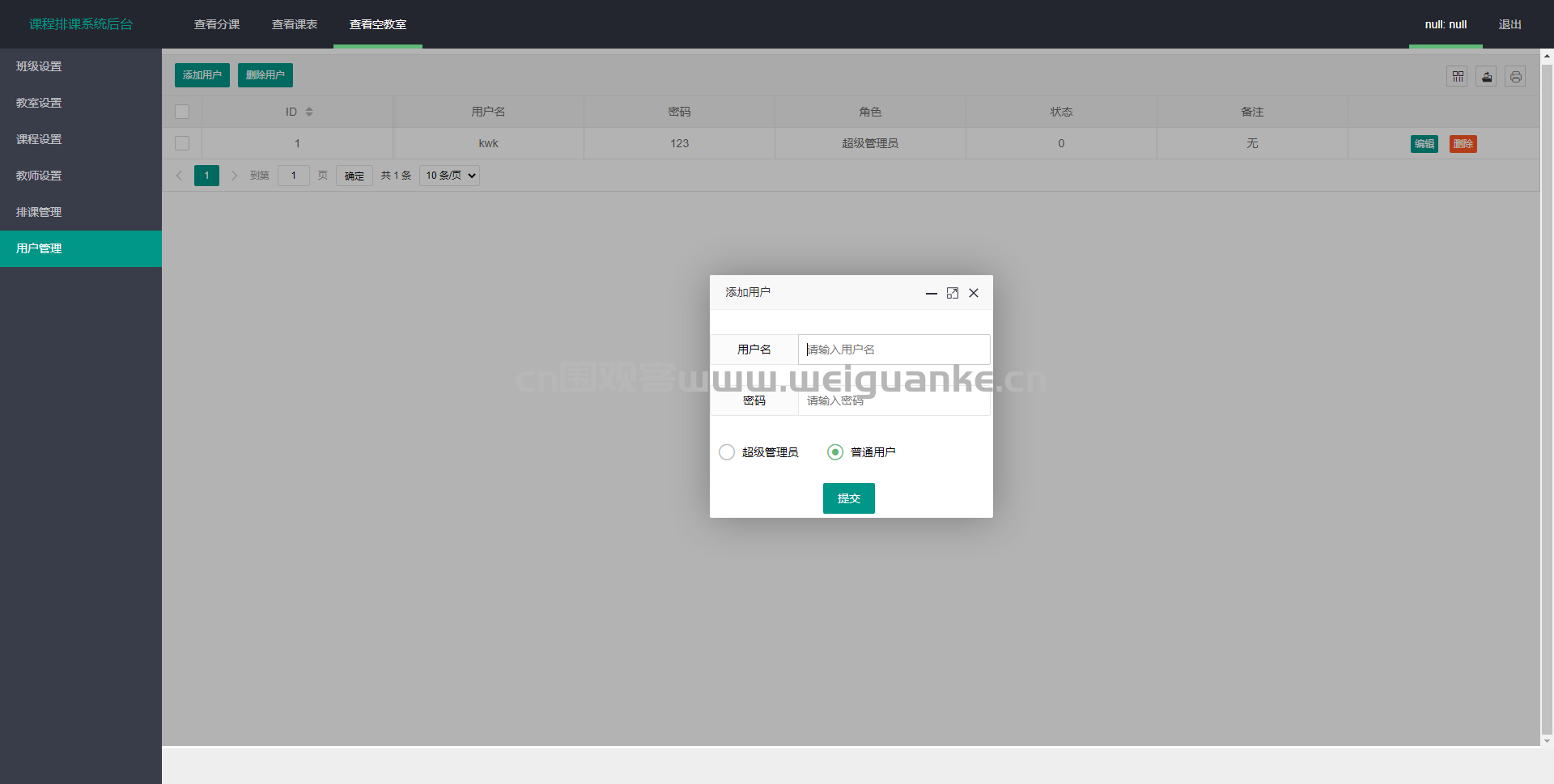Viewport: 1554px width, 784px height.
Task: Go to next page arrow in pagination
Action: coord(234,176)
